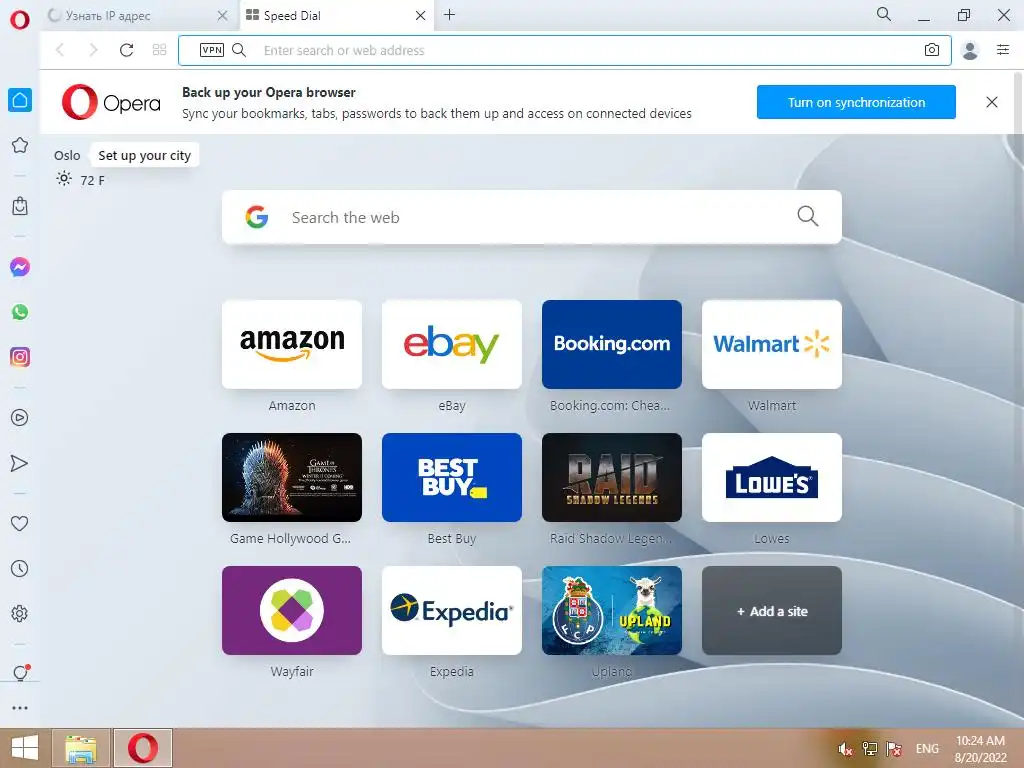The image size is (1024, 768).
Task: Open the ENG language indicator
Action: [927, 749]
